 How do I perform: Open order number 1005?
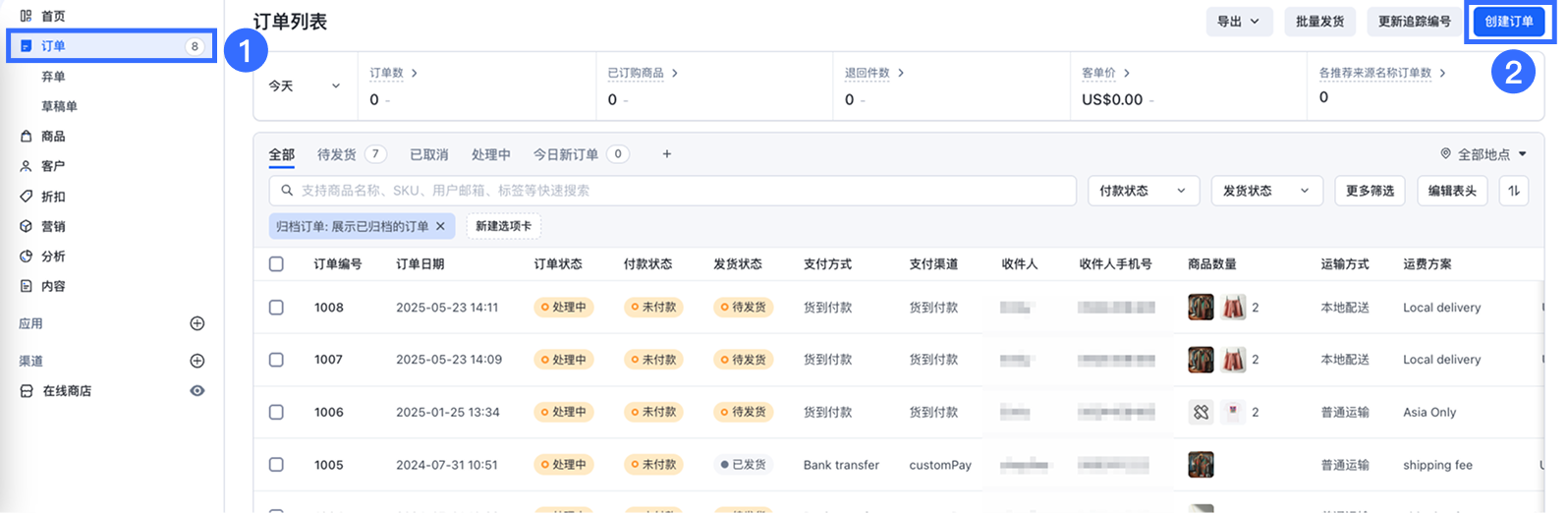click(329, 465)
